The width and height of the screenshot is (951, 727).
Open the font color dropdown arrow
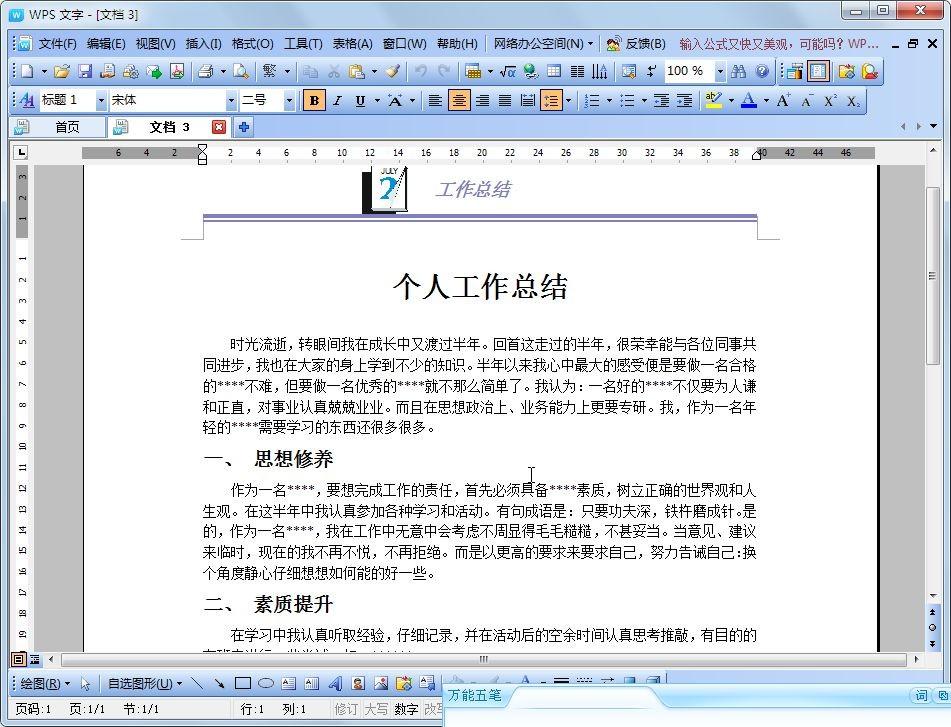tap(766, 101)
